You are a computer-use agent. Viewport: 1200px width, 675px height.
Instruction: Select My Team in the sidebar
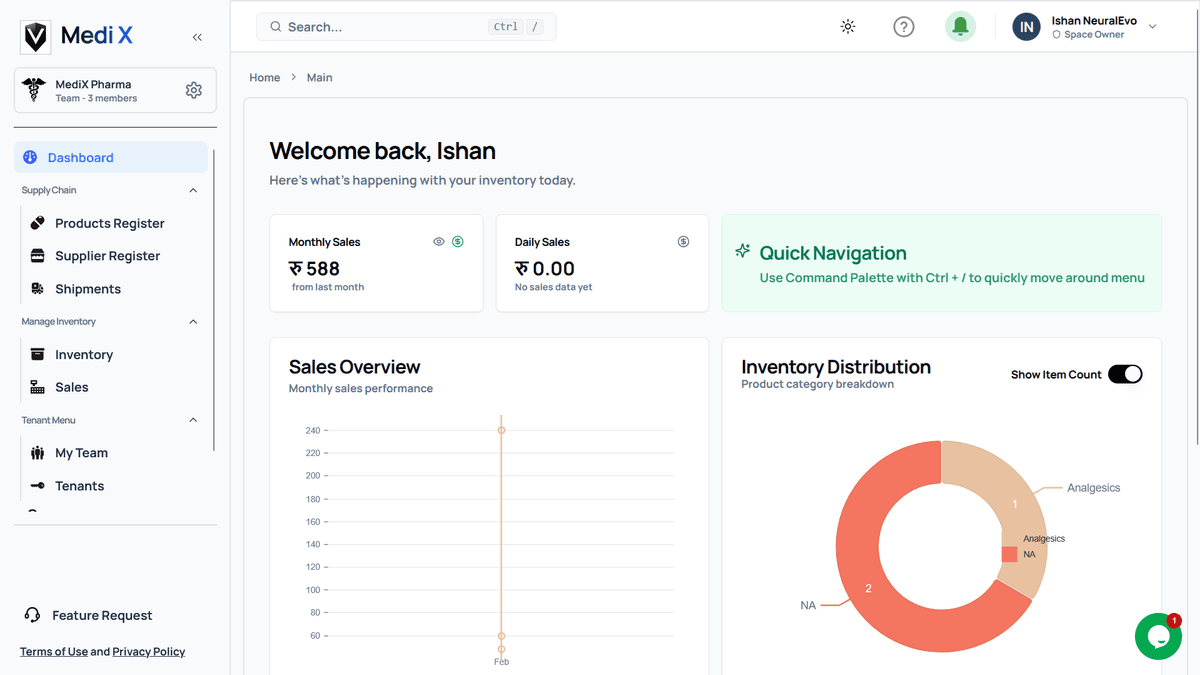click(x=82, y=452)
